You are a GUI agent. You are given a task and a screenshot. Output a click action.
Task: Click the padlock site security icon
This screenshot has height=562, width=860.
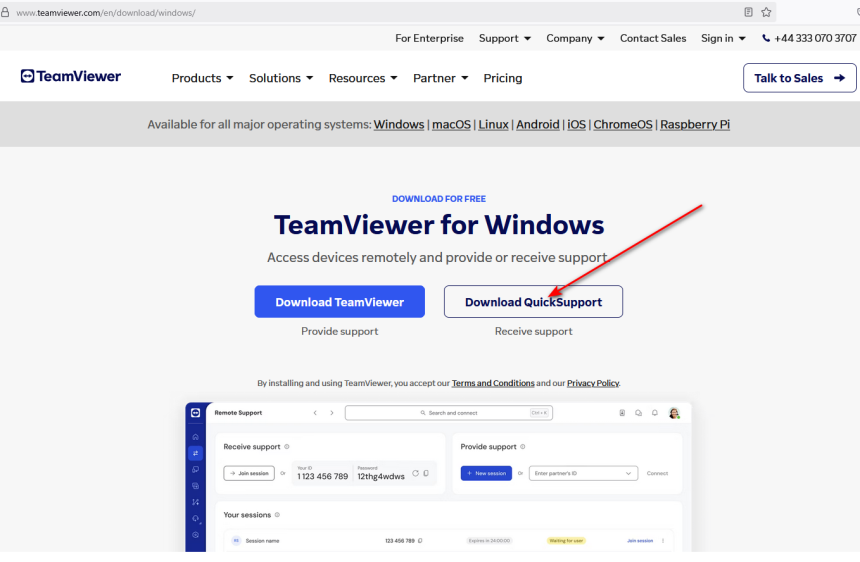pos(6,12)
